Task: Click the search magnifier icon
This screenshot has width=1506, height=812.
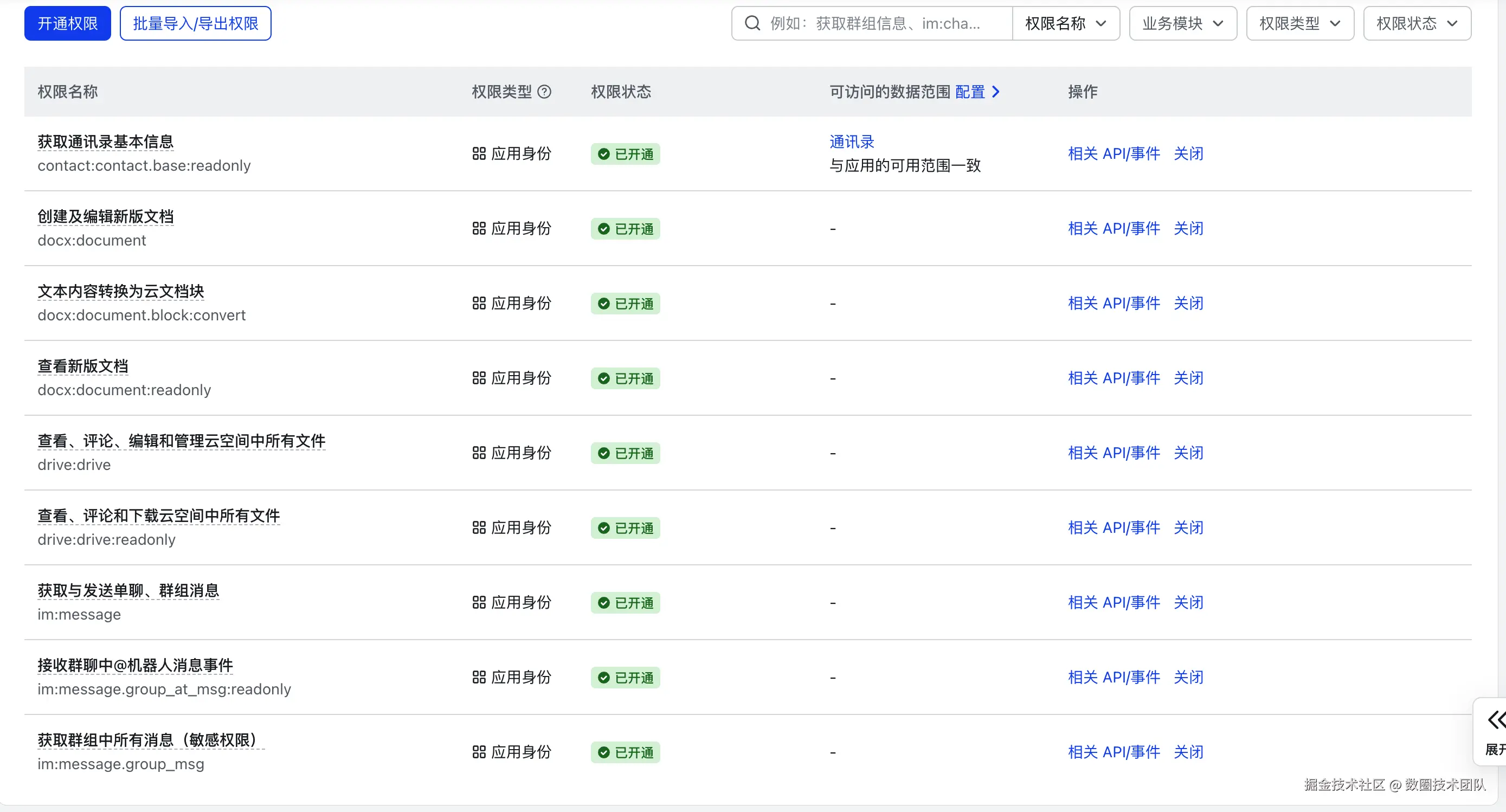Action: [x=752, y=23]
